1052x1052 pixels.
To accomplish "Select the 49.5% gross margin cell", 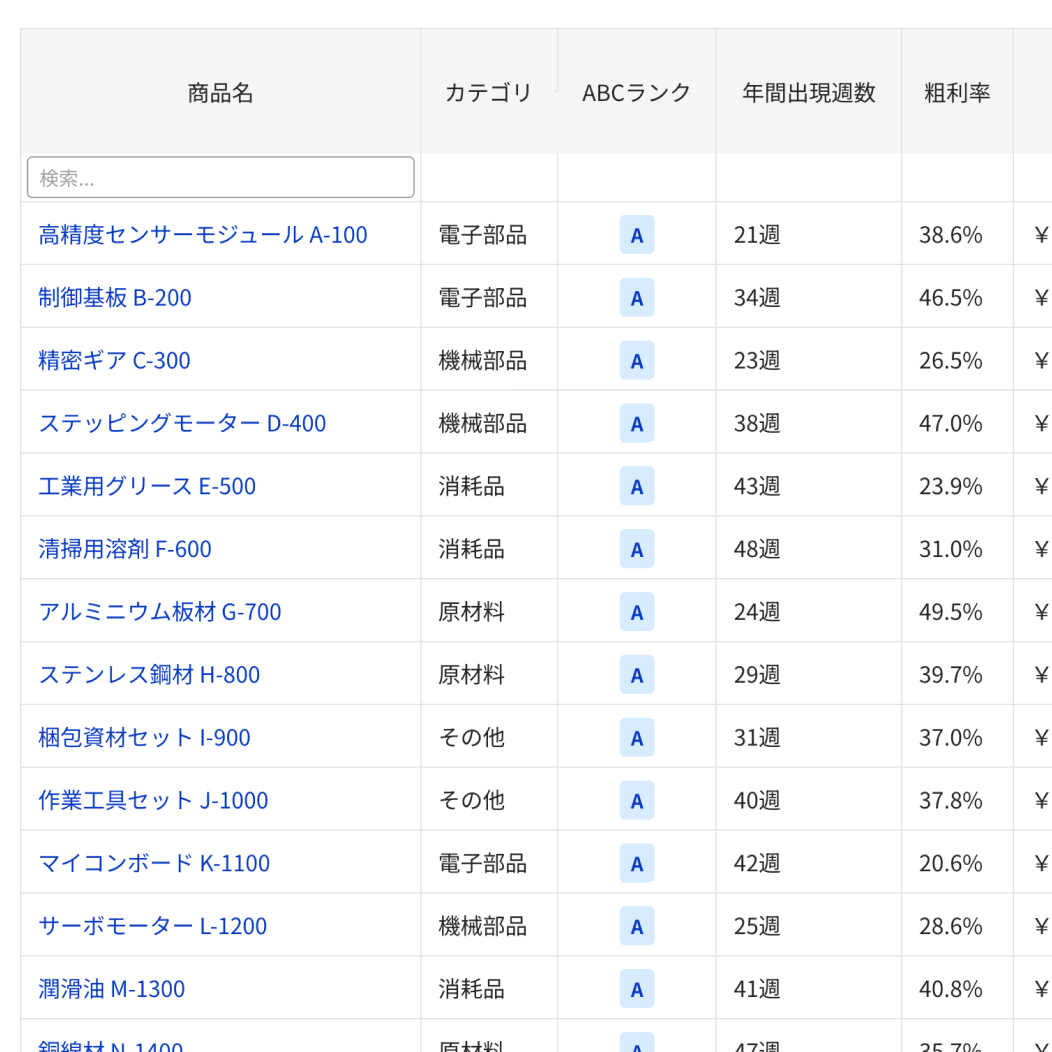I will point(957,612).
